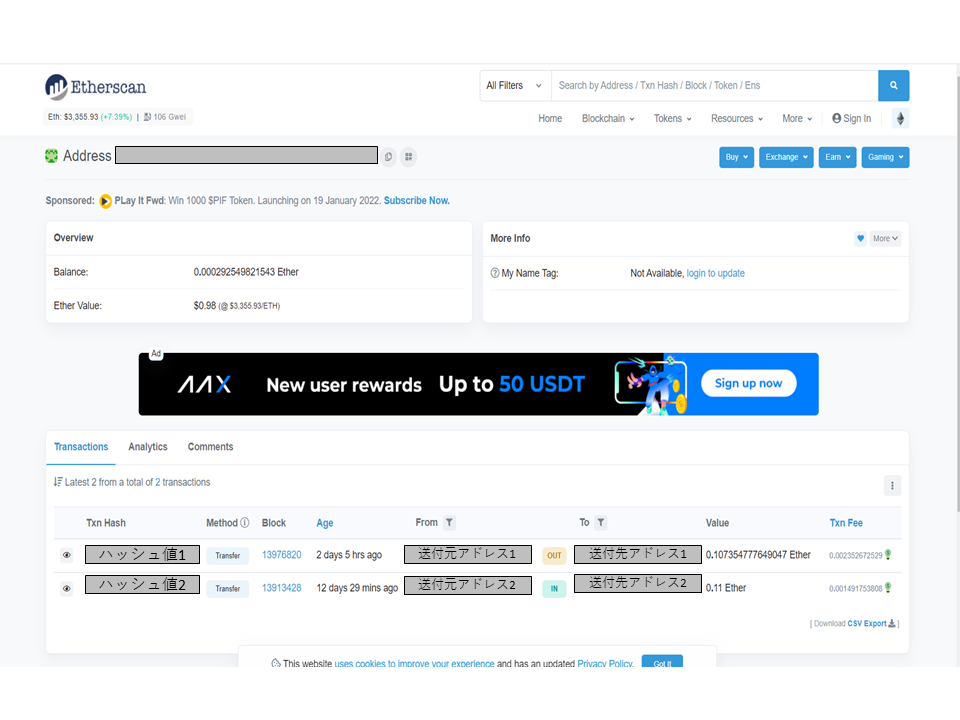Click the Etherscan logo

96,87
